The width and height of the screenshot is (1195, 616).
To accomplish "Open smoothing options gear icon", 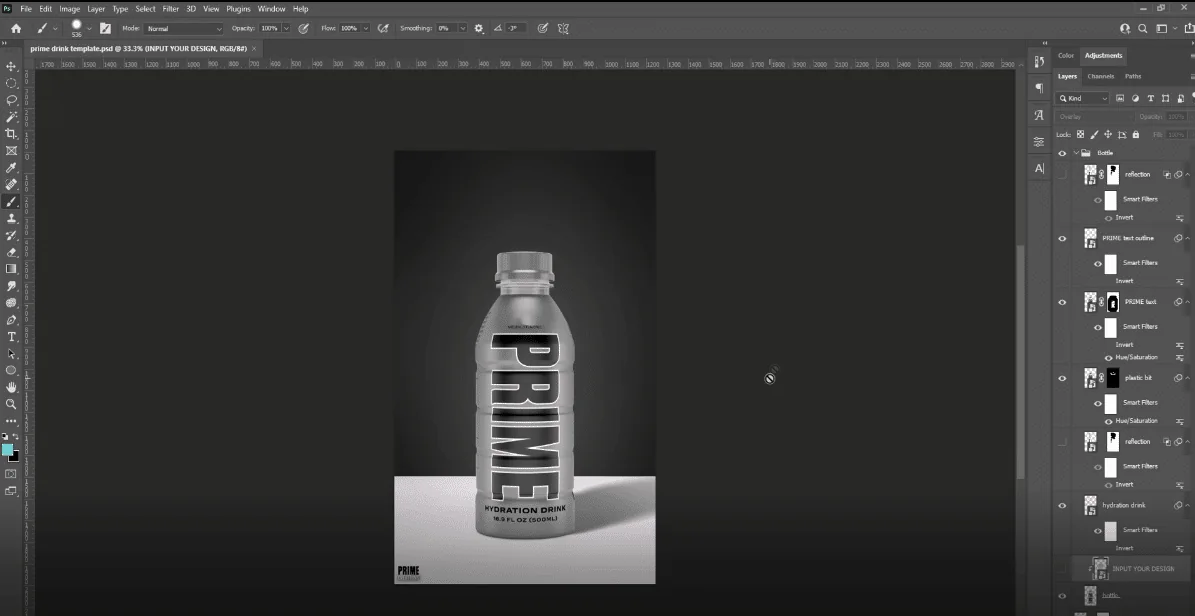I will pos(479,28).
